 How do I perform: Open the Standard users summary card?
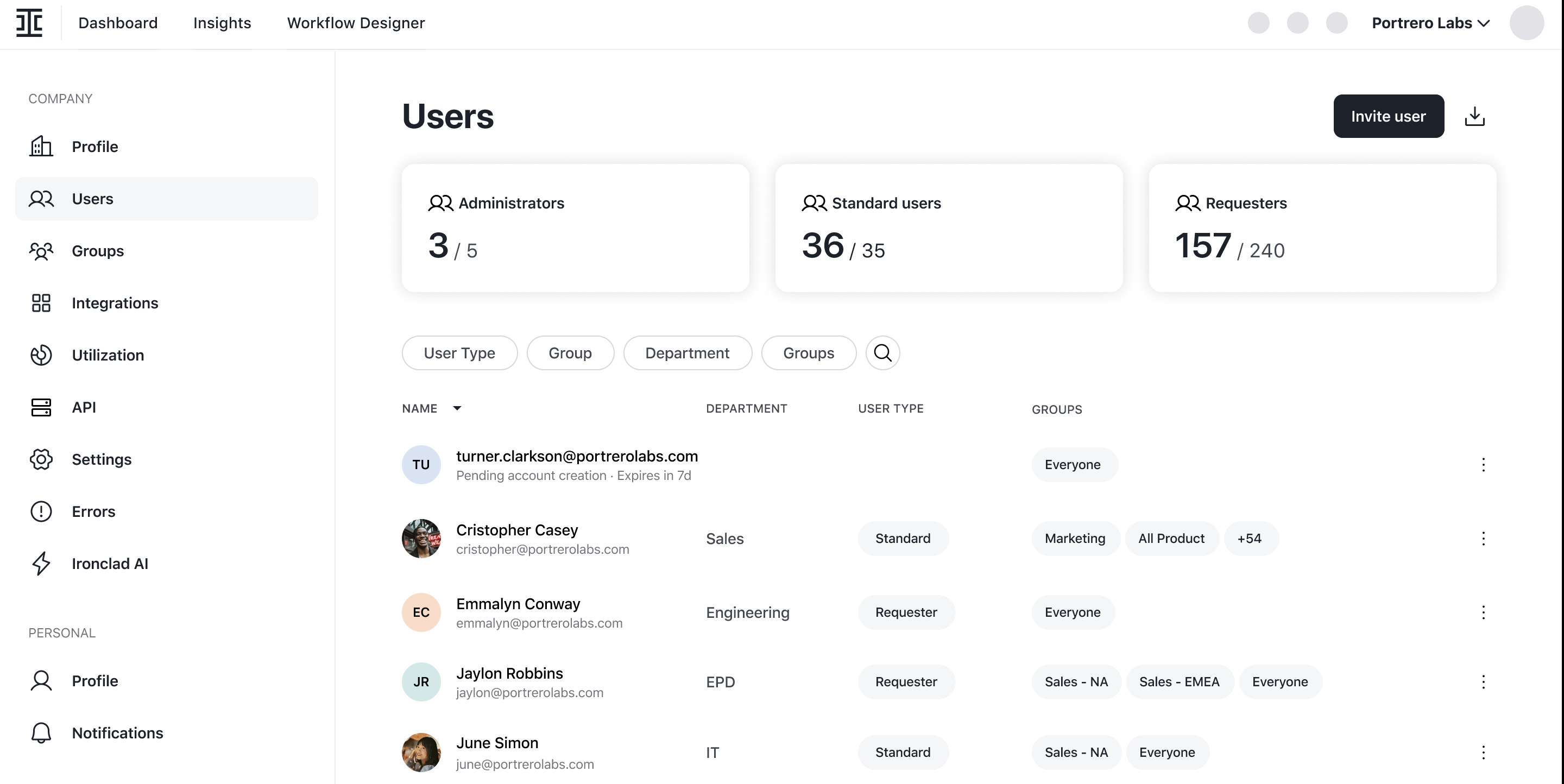948,227
